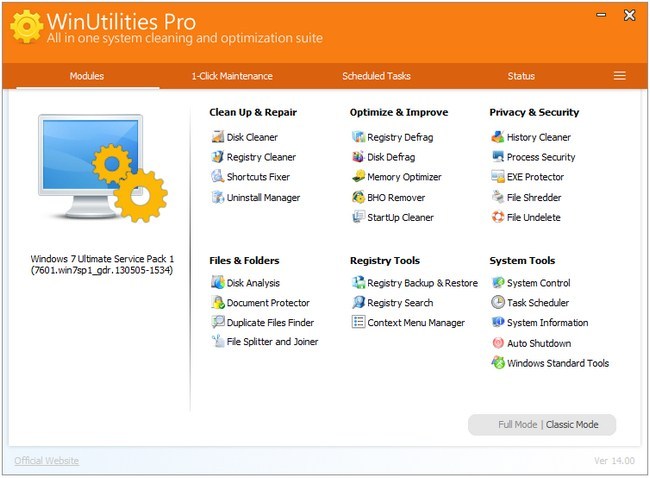Open the Process Security icon
The height and width of the screenshot is (478, 650).
[498, 156]
